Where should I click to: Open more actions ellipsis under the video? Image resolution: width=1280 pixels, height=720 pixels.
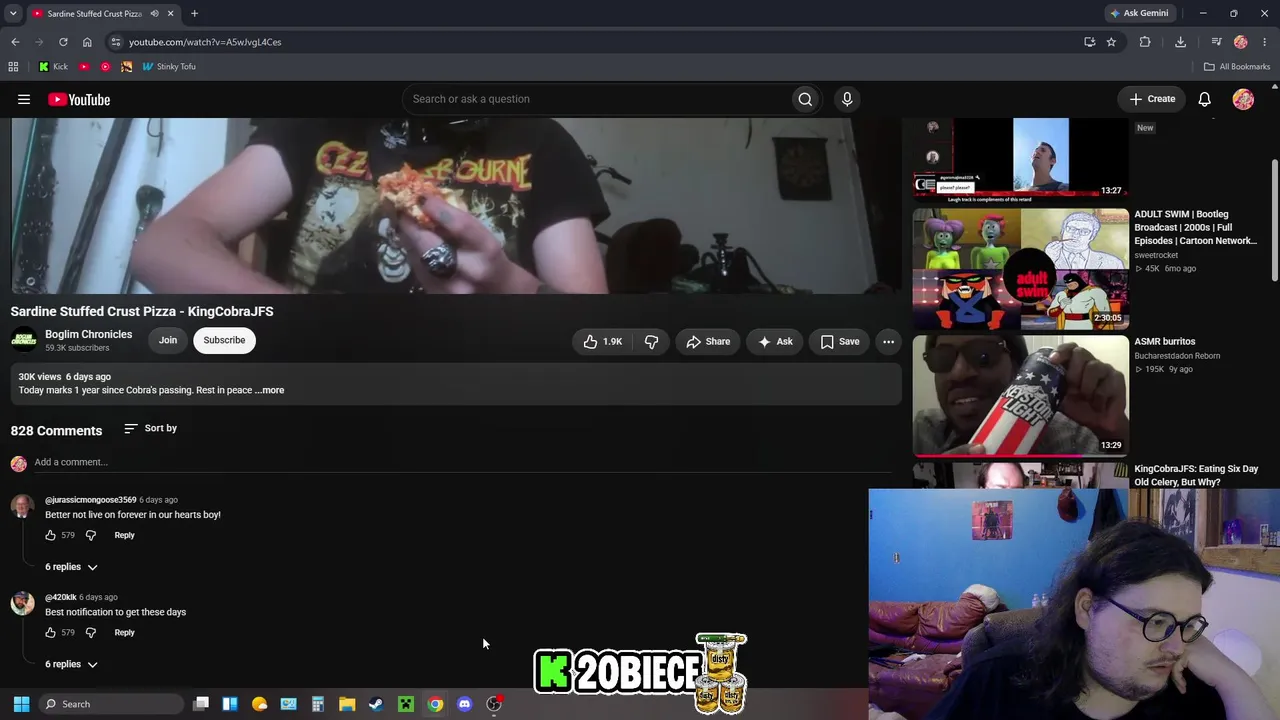pyautogui.click(x=888, y=341)
